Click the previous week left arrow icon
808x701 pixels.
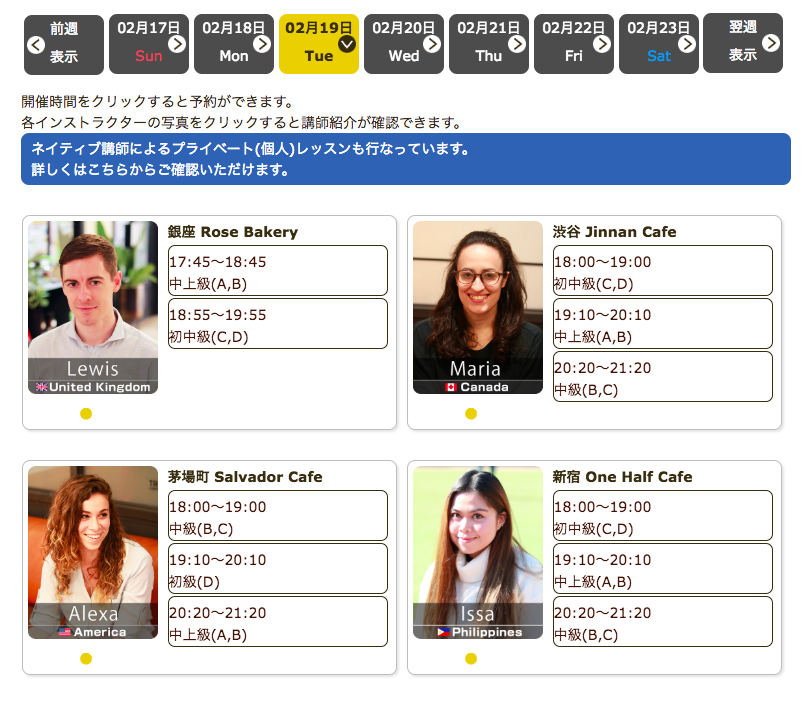(x=36, y=44)
